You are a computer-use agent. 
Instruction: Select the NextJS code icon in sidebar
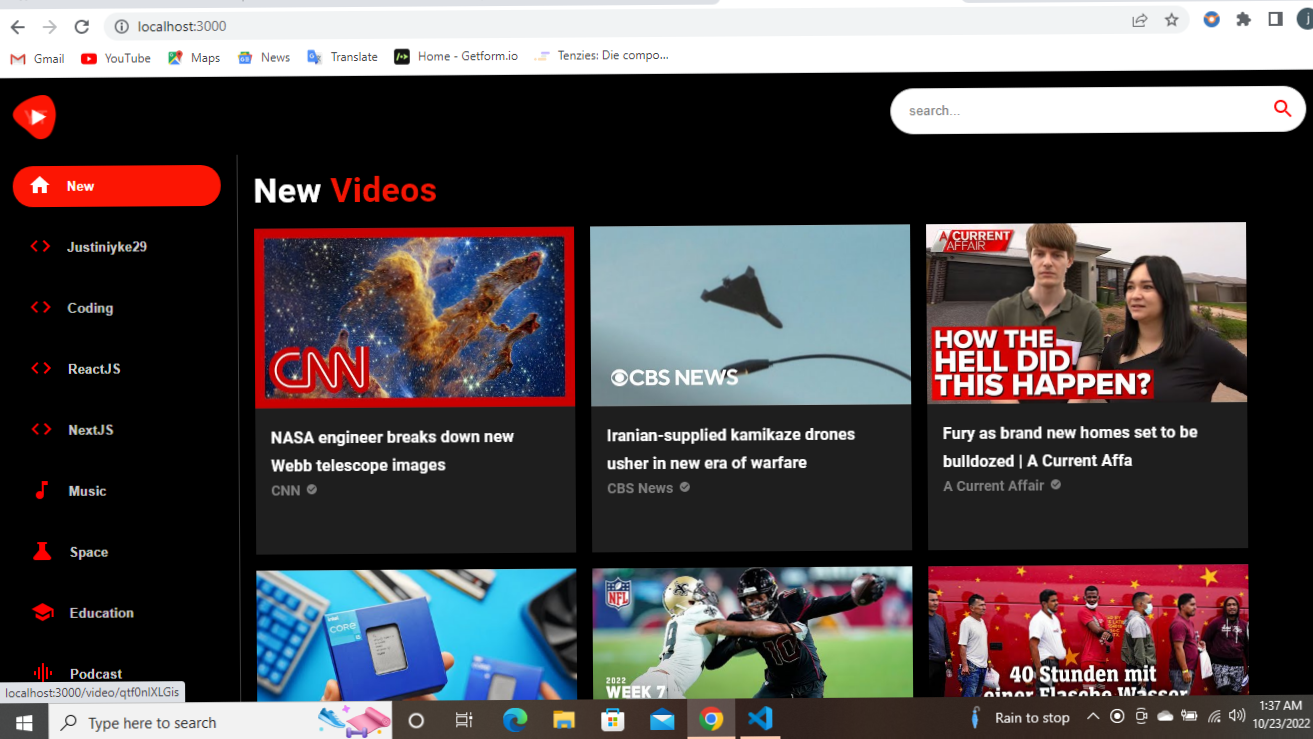coord(40,429)
